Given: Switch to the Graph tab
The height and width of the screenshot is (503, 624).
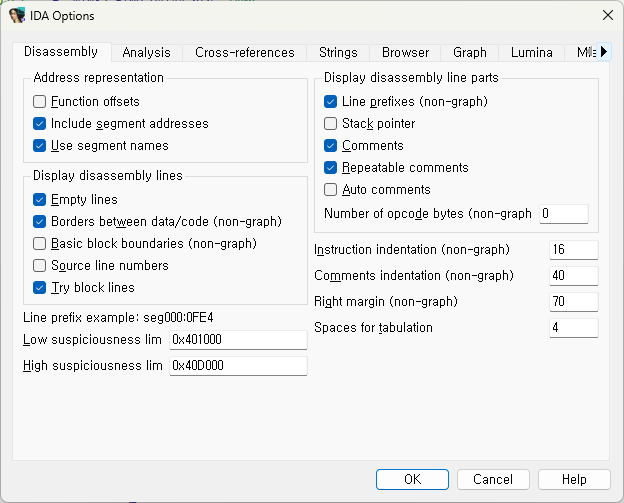Looking at the screenshot, I should click(x=470, y=53).
